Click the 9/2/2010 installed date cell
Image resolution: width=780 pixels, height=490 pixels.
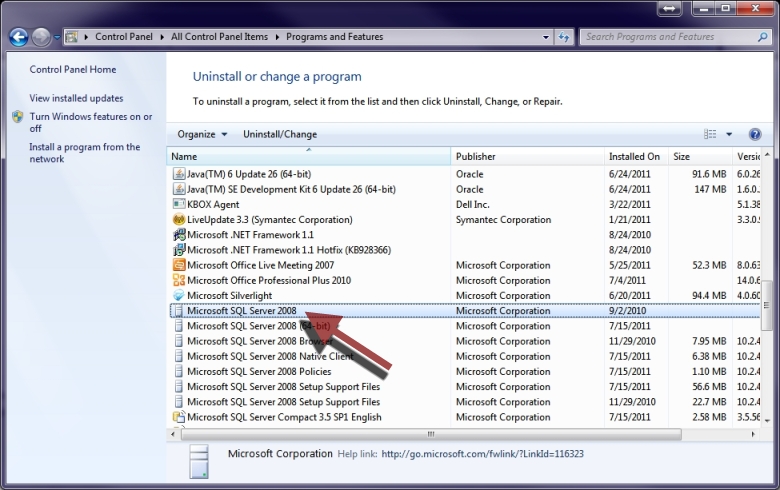tap(627, 311)
